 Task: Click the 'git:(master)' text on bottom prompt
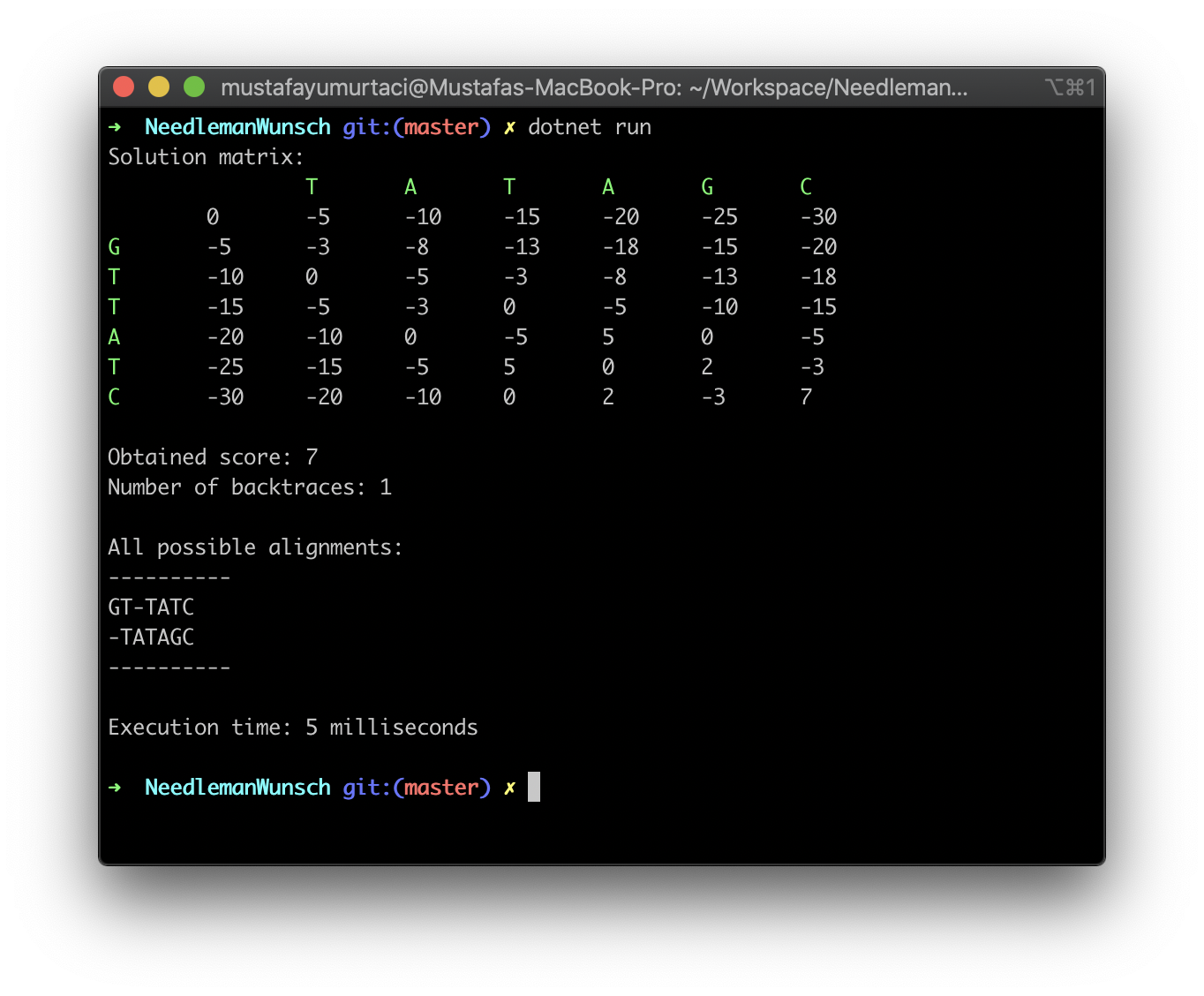pos(417,788)
